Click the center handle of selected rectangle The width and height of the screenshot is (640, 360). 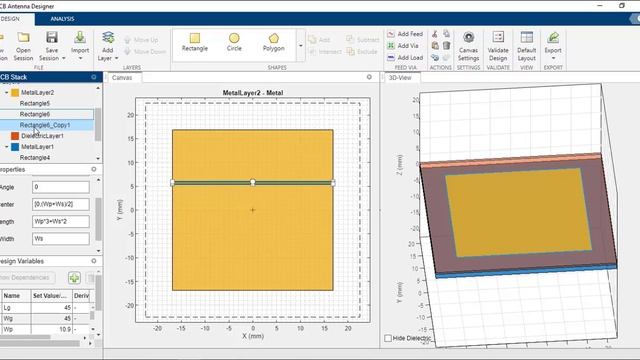pos(253,182)
